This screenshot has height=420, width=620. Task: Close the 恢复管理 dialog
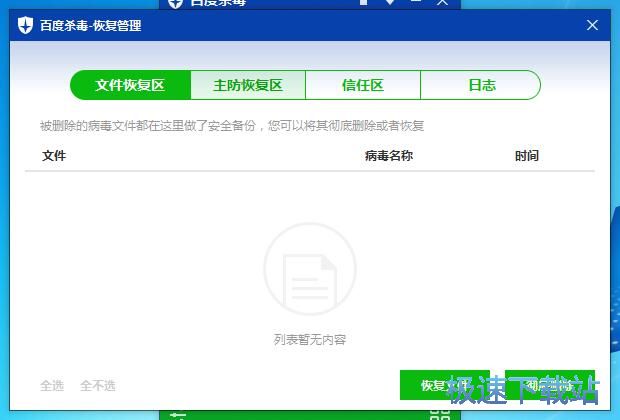(592, 25)
